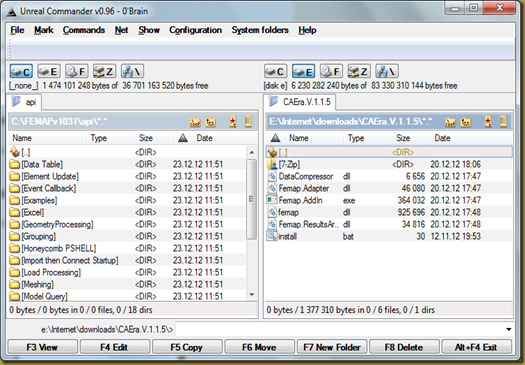Select drive C in left panel

(x=21, y=71)
